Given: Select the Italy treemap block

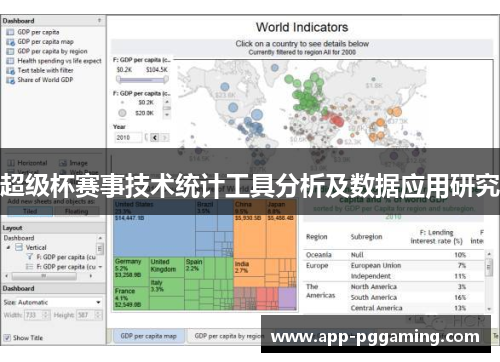Looking at the screenshot, I should coord(167,287).
